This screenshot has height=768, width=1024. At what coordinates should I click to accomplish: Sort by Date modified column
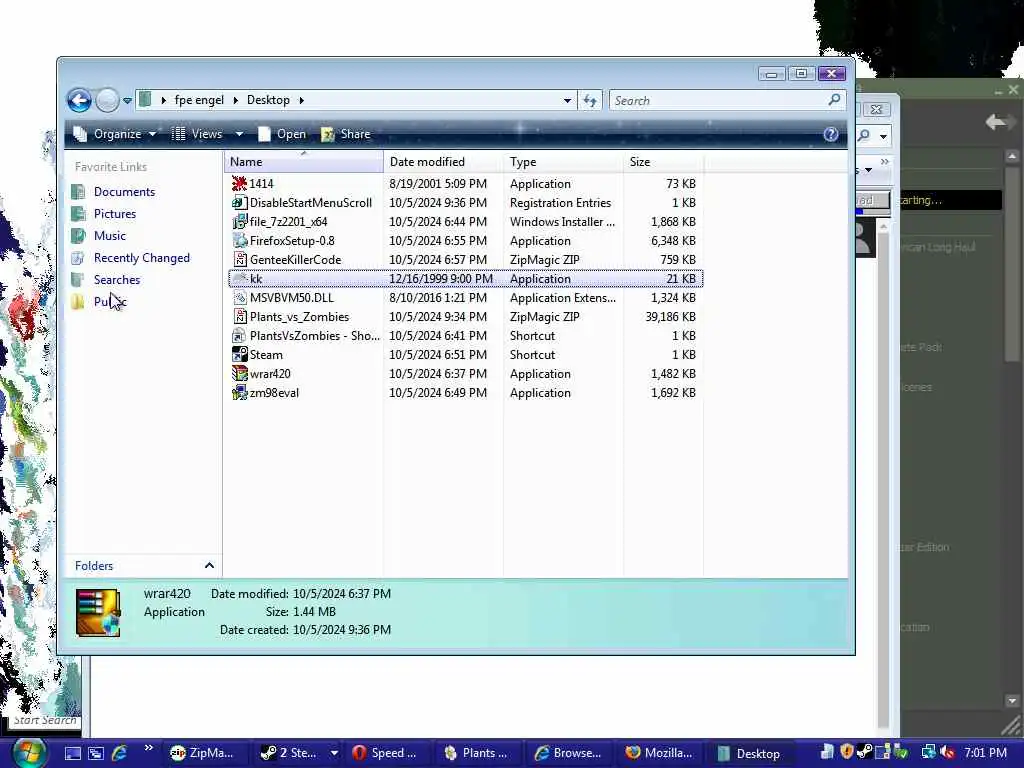[443, 162]
